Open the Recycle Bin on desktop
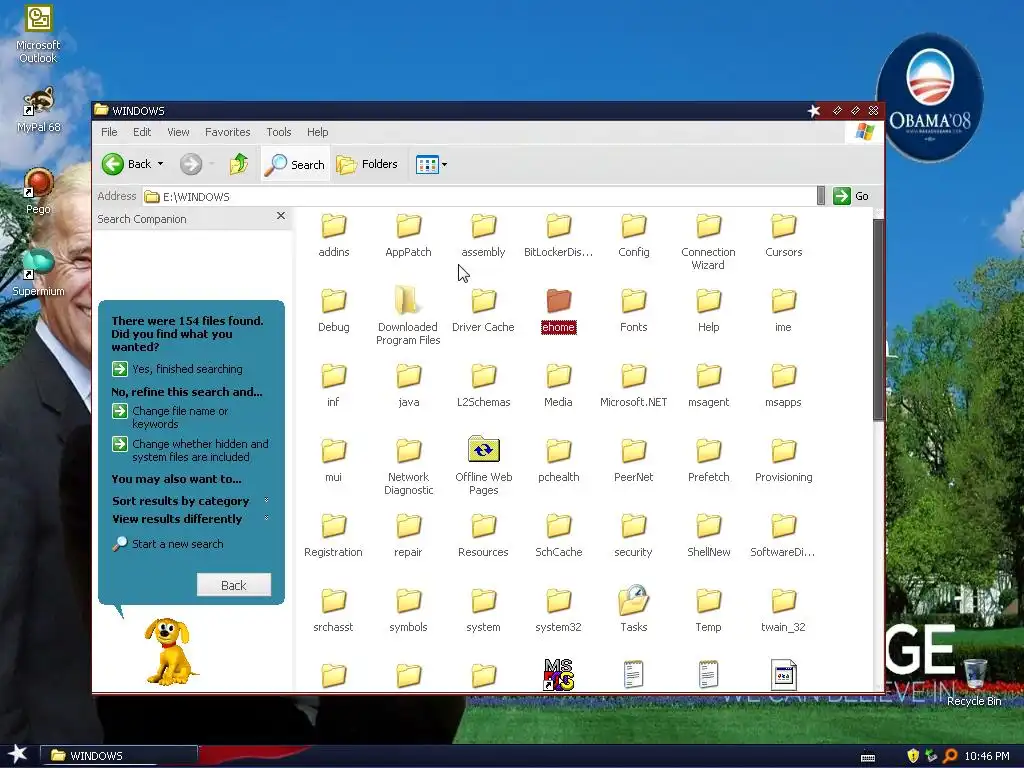 click(x=974, y=682)
